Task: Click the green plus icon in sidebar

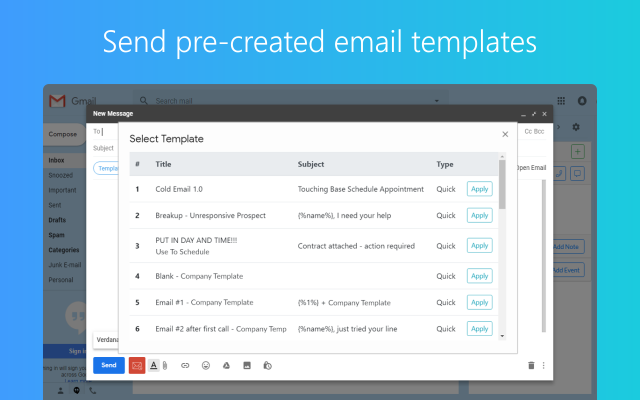Action: [578, 151]
